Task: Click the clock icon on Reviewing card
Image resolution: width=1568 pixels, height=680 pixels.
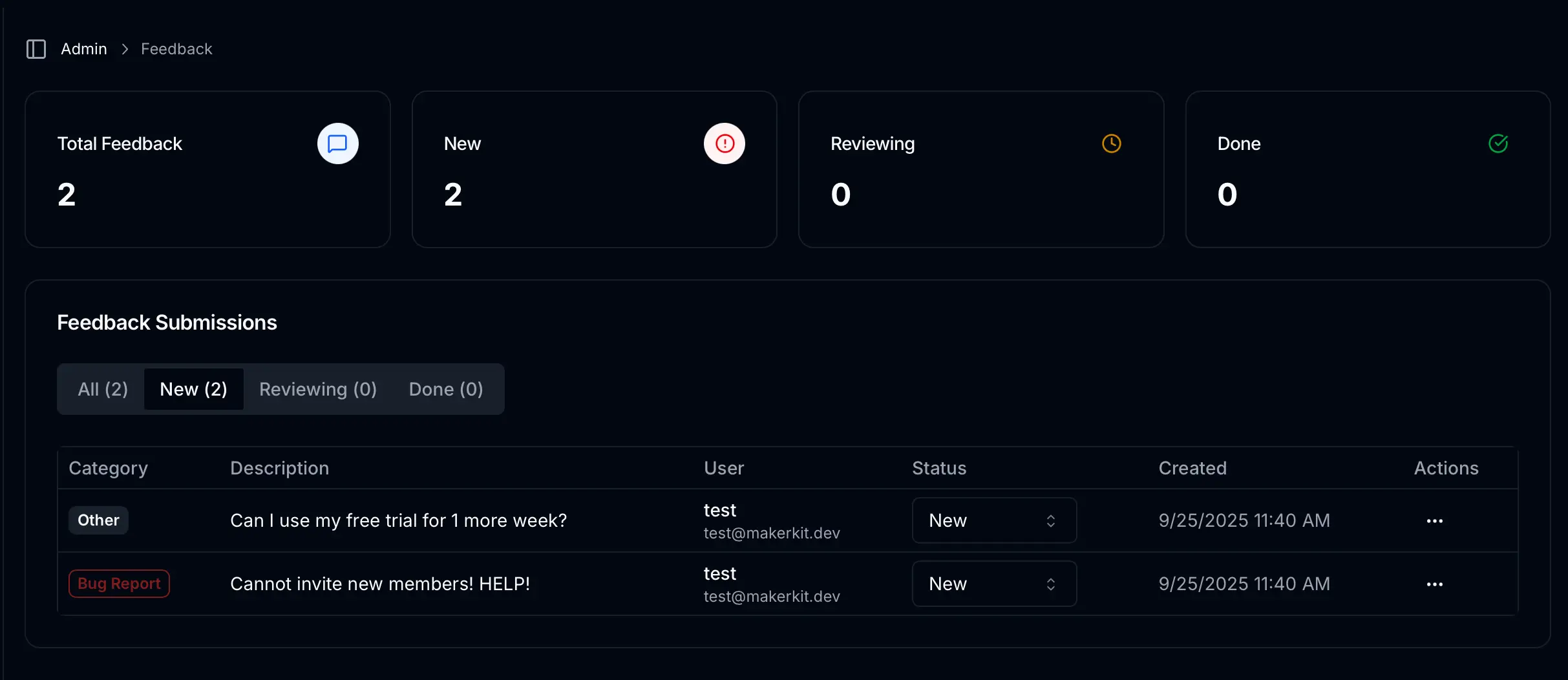Action: click(1110, 143)
